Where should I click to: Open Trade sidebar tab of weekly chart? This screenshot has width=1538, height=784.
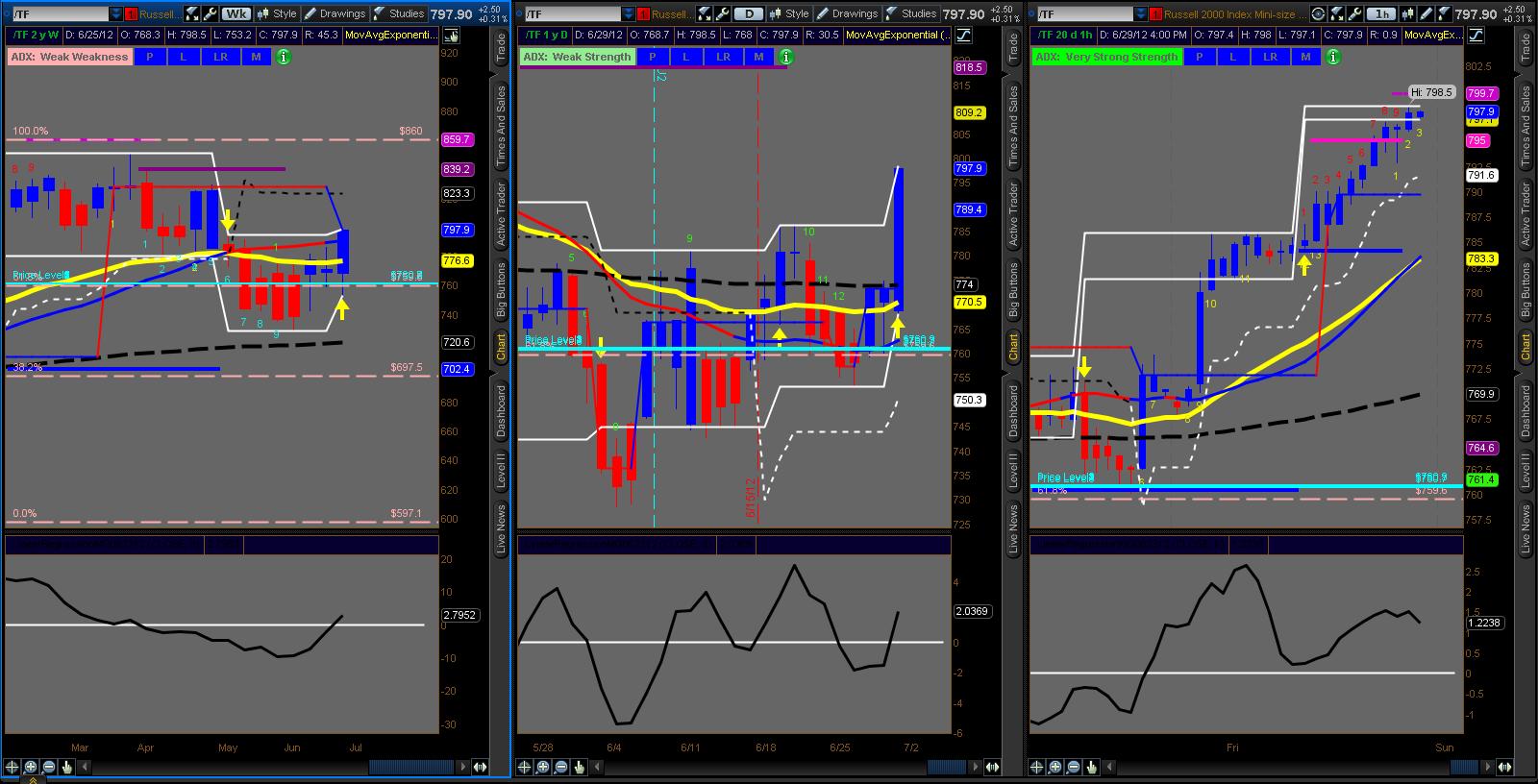point(501,47)
